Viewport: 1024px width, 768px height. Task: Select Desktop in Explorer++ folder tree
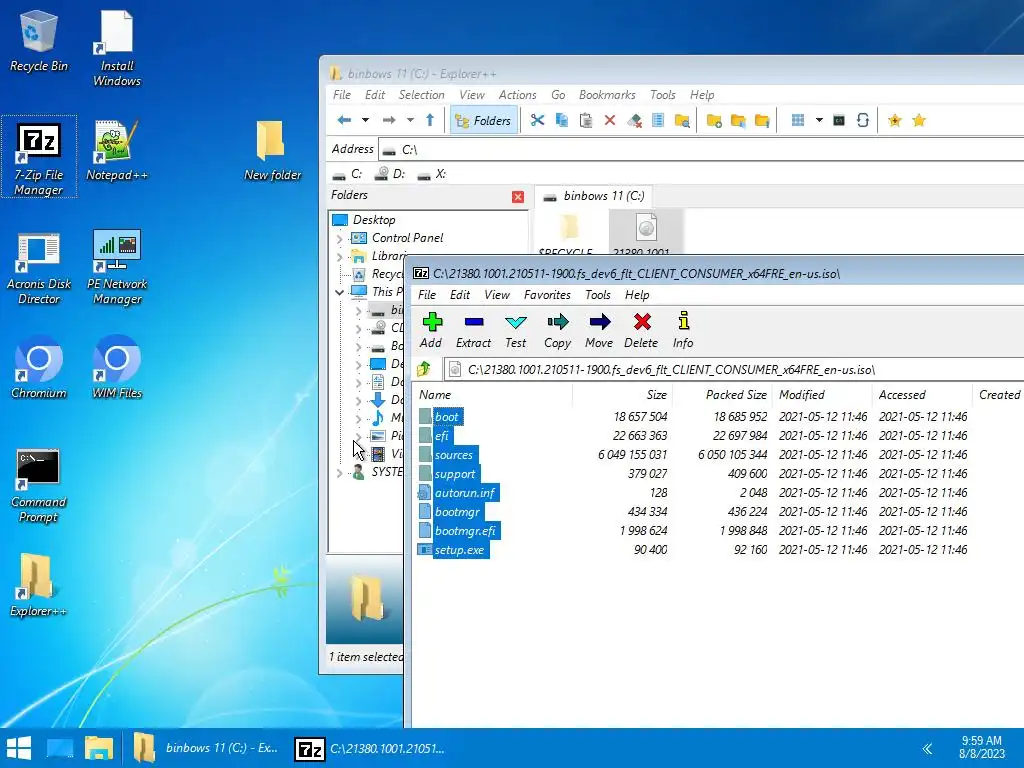click(374, 220)
